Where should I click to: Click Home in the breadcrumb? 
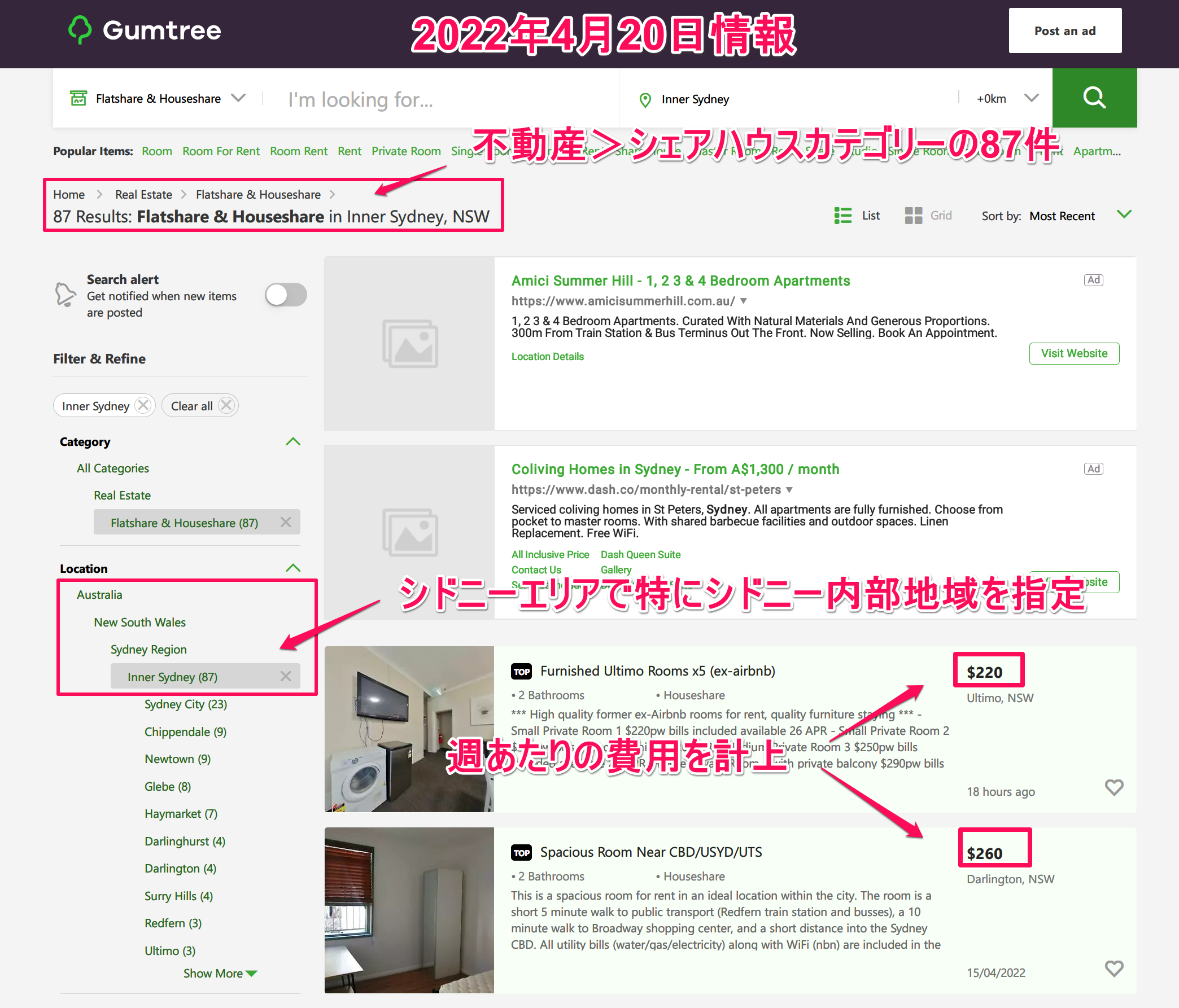pyautogui.click(x=69, y=195)
